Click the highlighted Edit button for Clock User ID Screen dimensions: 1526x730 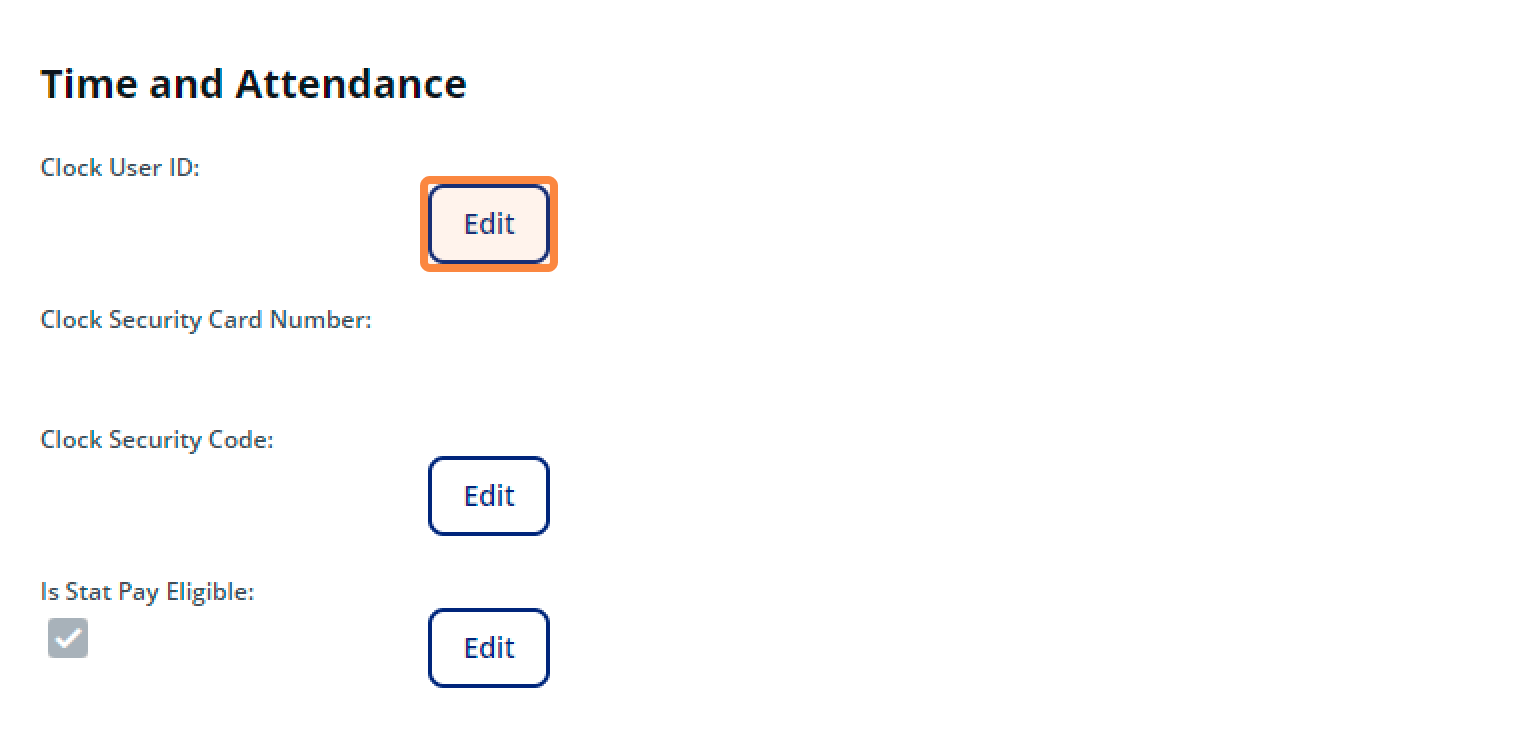coord(488,223)
